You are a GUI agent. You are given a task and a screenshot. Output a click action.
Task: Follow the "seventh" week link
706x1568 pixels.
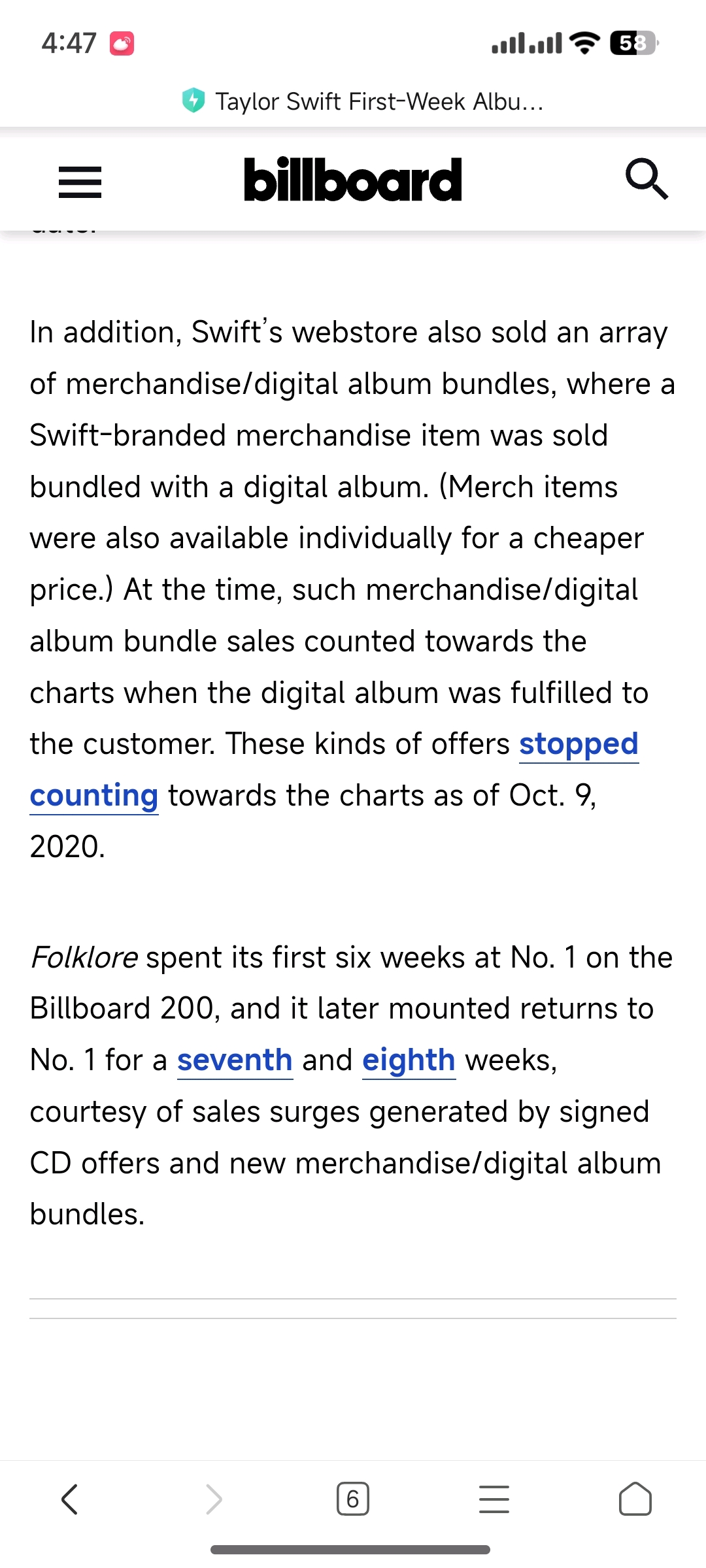coord(235,1060)
